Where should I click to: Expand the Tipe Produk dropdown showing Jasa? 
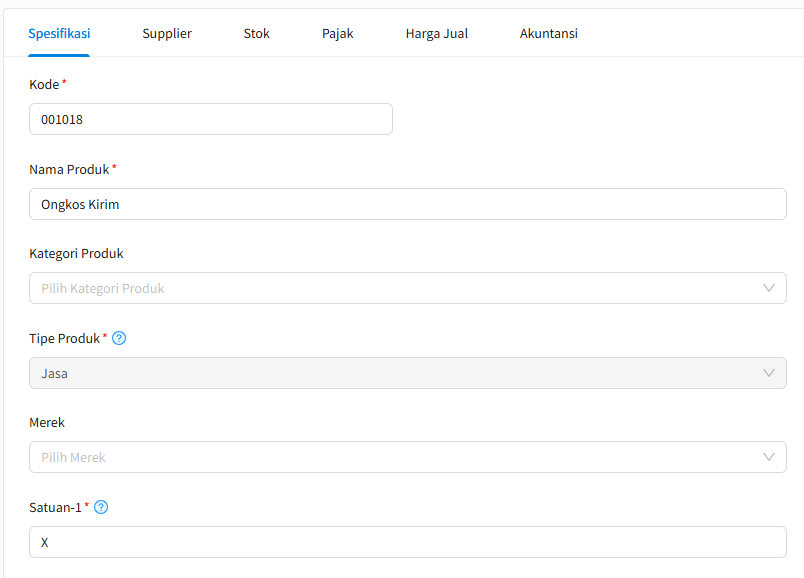click(x=400, y=373)
